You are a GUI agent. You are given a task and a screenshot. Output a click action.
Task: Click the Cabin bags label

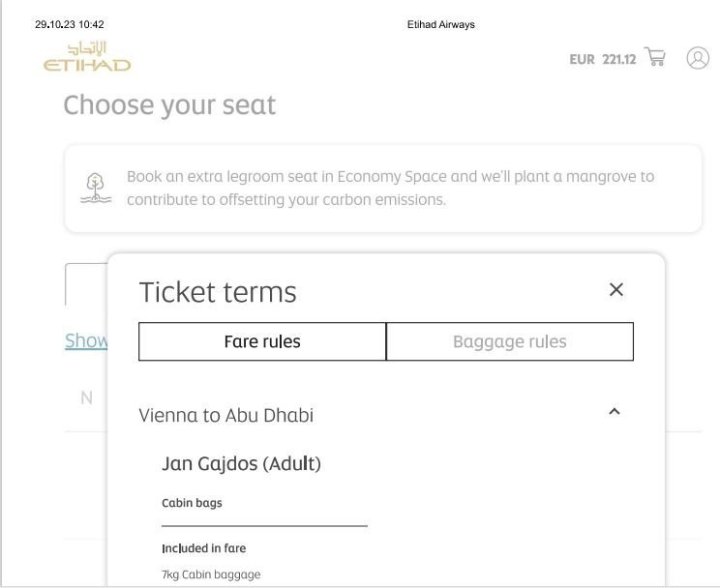tap(192, 503)
